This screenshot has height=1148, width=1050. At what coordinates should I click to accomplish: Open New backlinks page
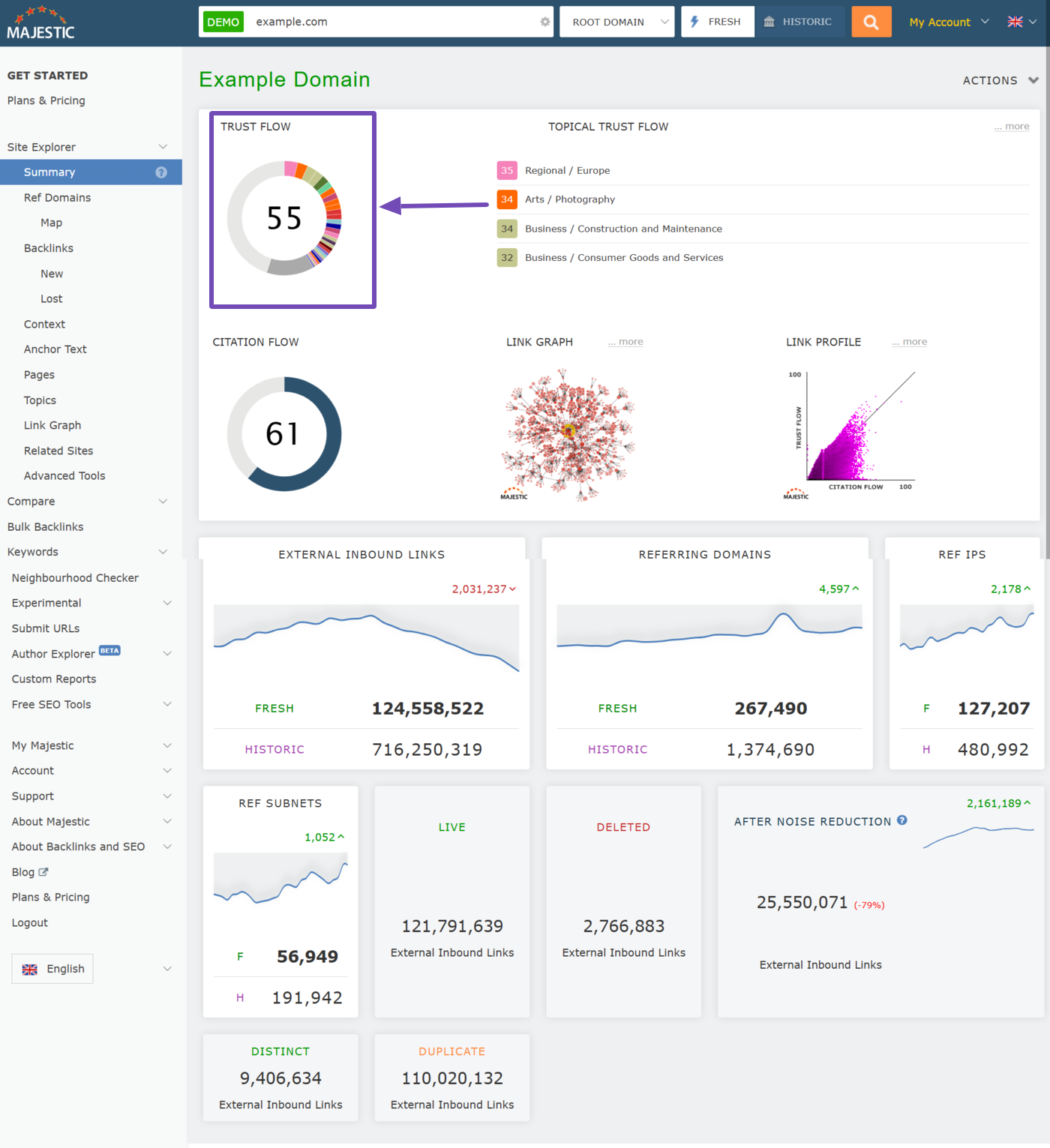tap(52, 274)
